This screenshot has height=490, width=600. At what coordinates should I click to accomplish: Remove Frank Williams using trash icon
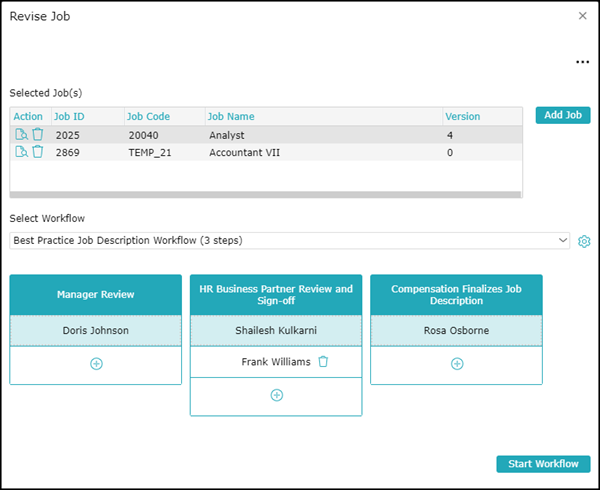(x=323, y=362)
